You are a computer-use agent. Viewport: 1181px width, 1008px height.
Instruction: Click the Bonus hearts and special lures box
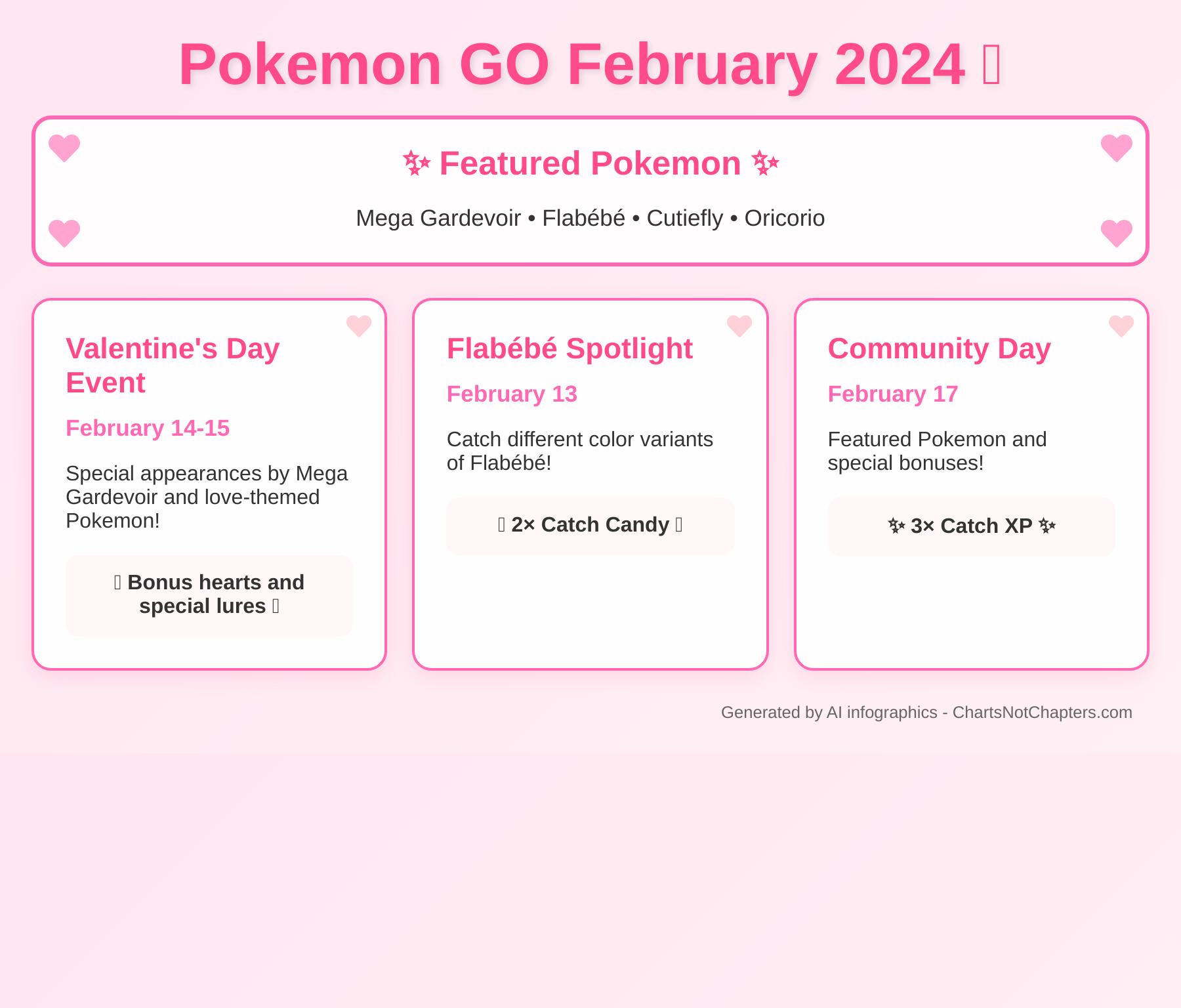pos(209,595)
